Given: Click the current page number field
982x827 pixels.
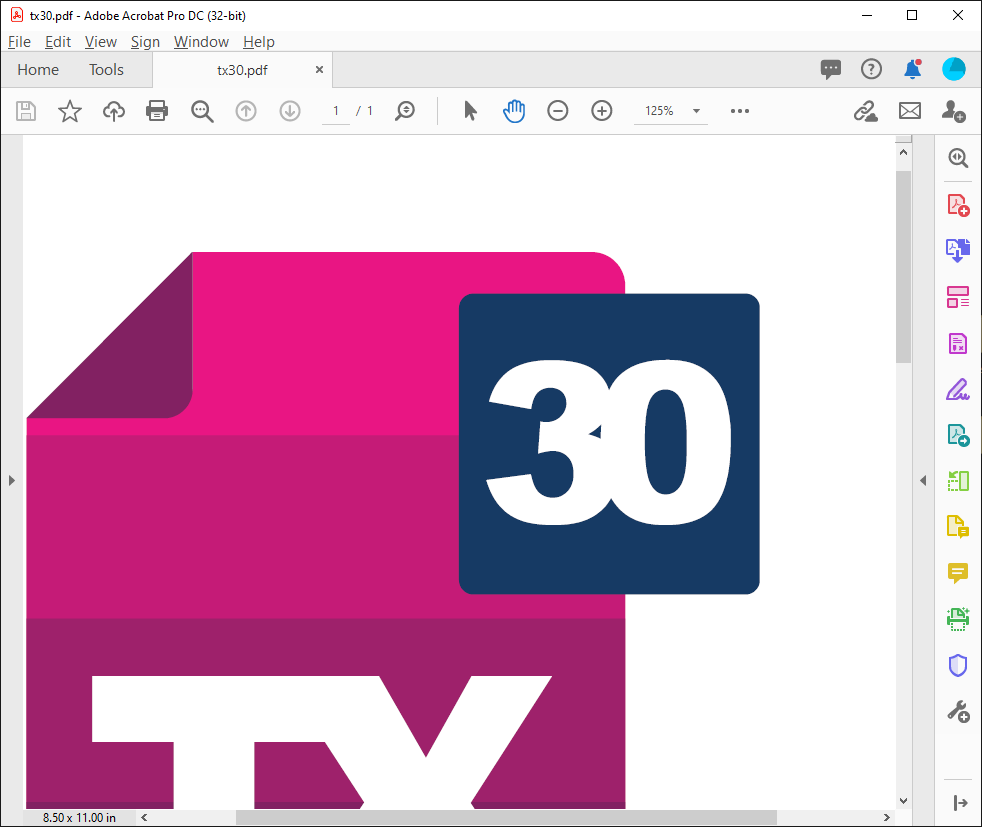Looking at the screenshot, I should point(336,111).
